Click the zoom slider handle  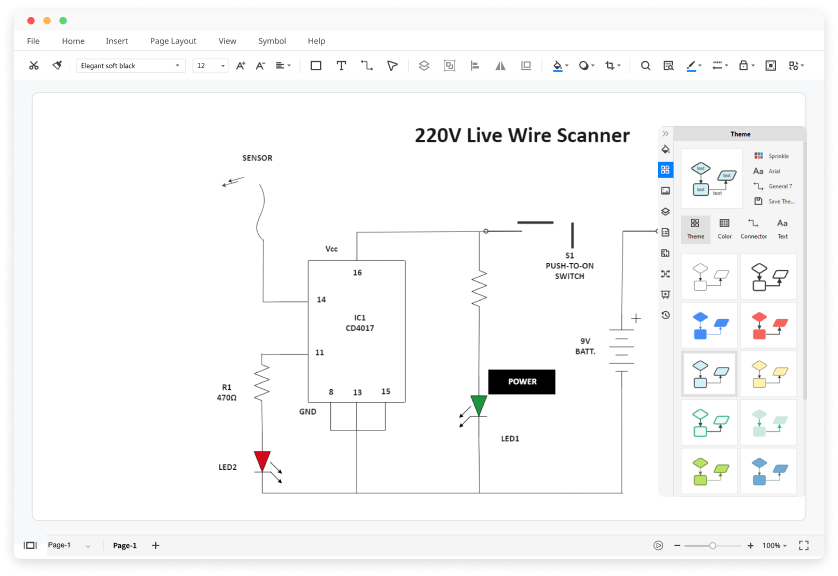pos(712,546)
